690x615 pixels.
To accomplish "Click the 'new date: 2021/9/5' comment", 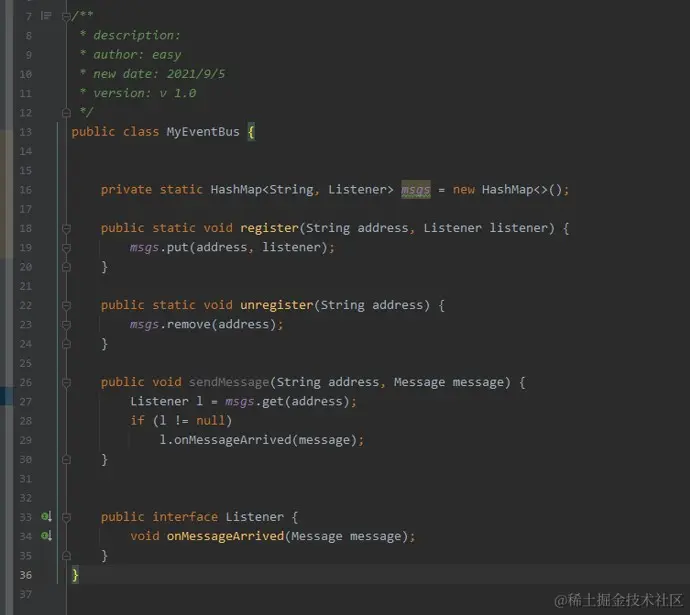I will click(x=159, y=73).
